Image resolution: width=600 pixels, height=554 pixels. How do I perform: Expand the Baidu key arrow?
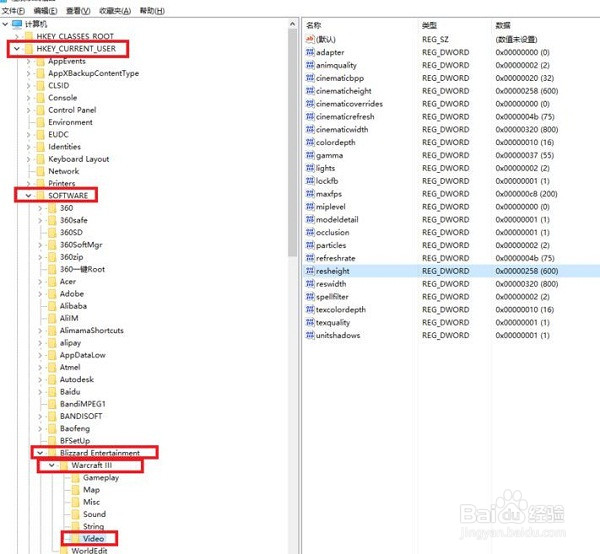(x=40, y=391)
